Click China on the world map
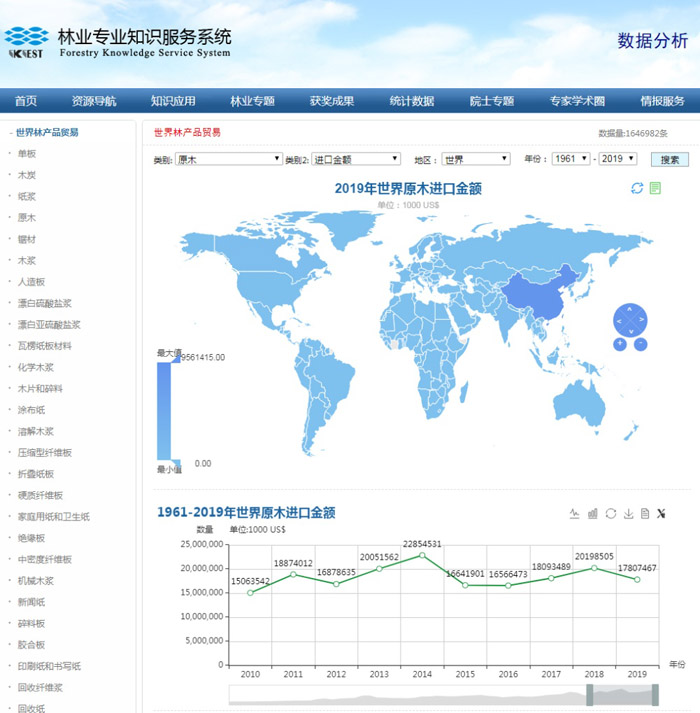This screenshot has width=700, height=713. tap(539, 293)
